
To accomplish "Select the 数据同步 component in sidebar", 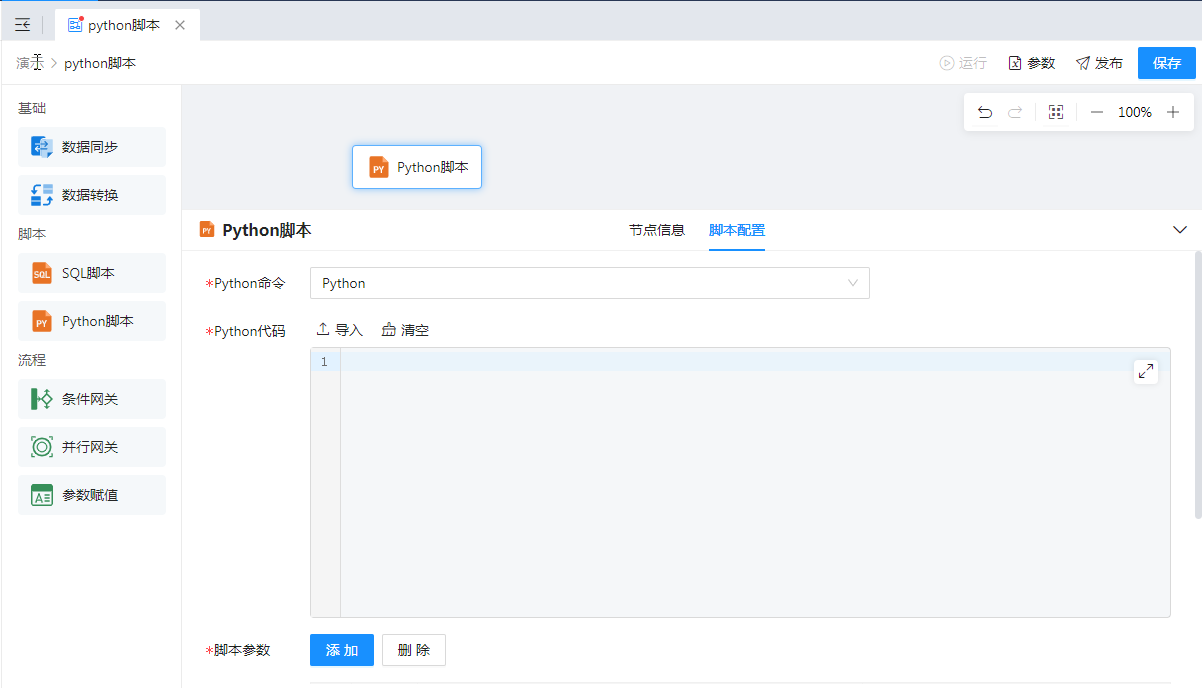I will pyautogui.click(x=92, y=147).
